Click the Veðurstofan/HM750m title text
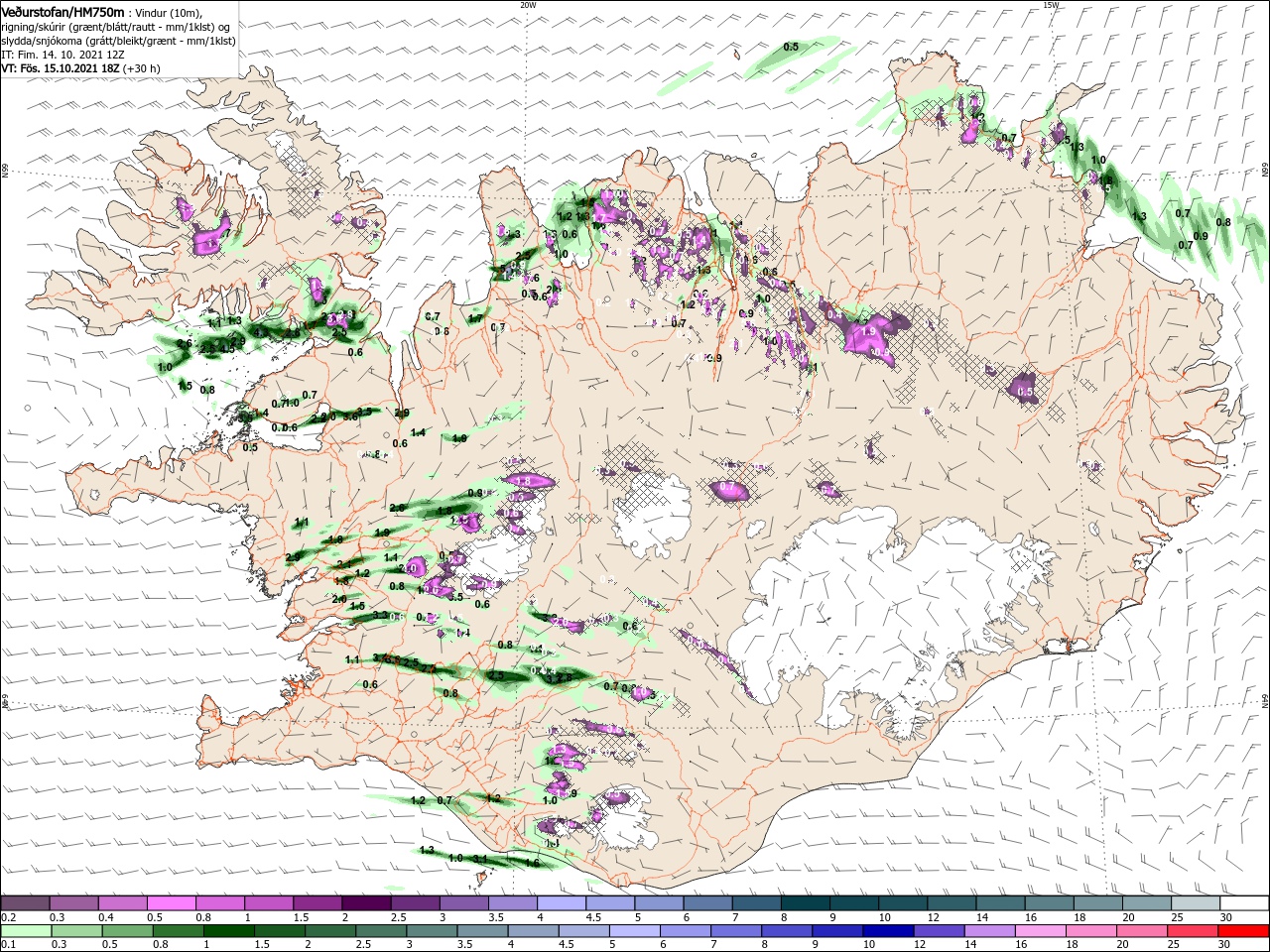Image resolution: width=1270 pixels, height=952 pixels. [x=63, y=11]
